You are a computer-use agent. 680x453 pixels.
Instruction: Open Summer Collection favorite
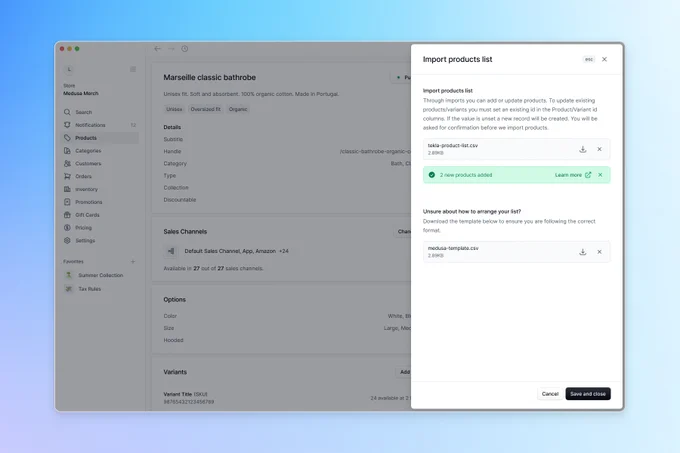100,275
